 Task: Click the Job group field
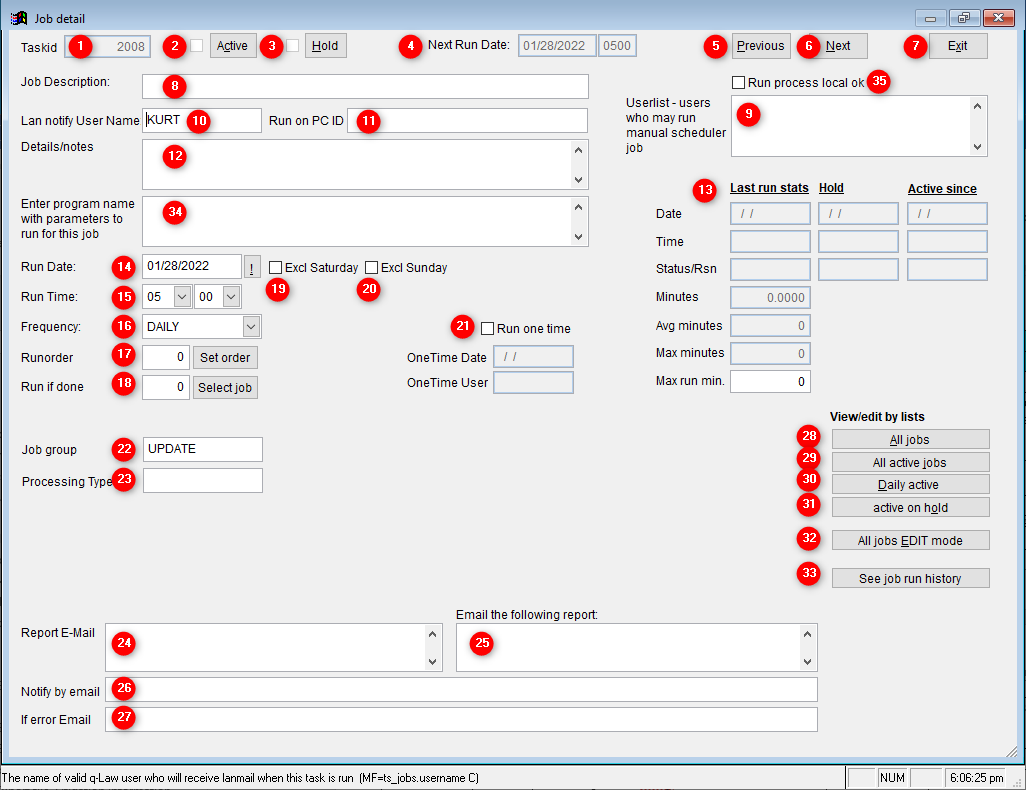203,449
